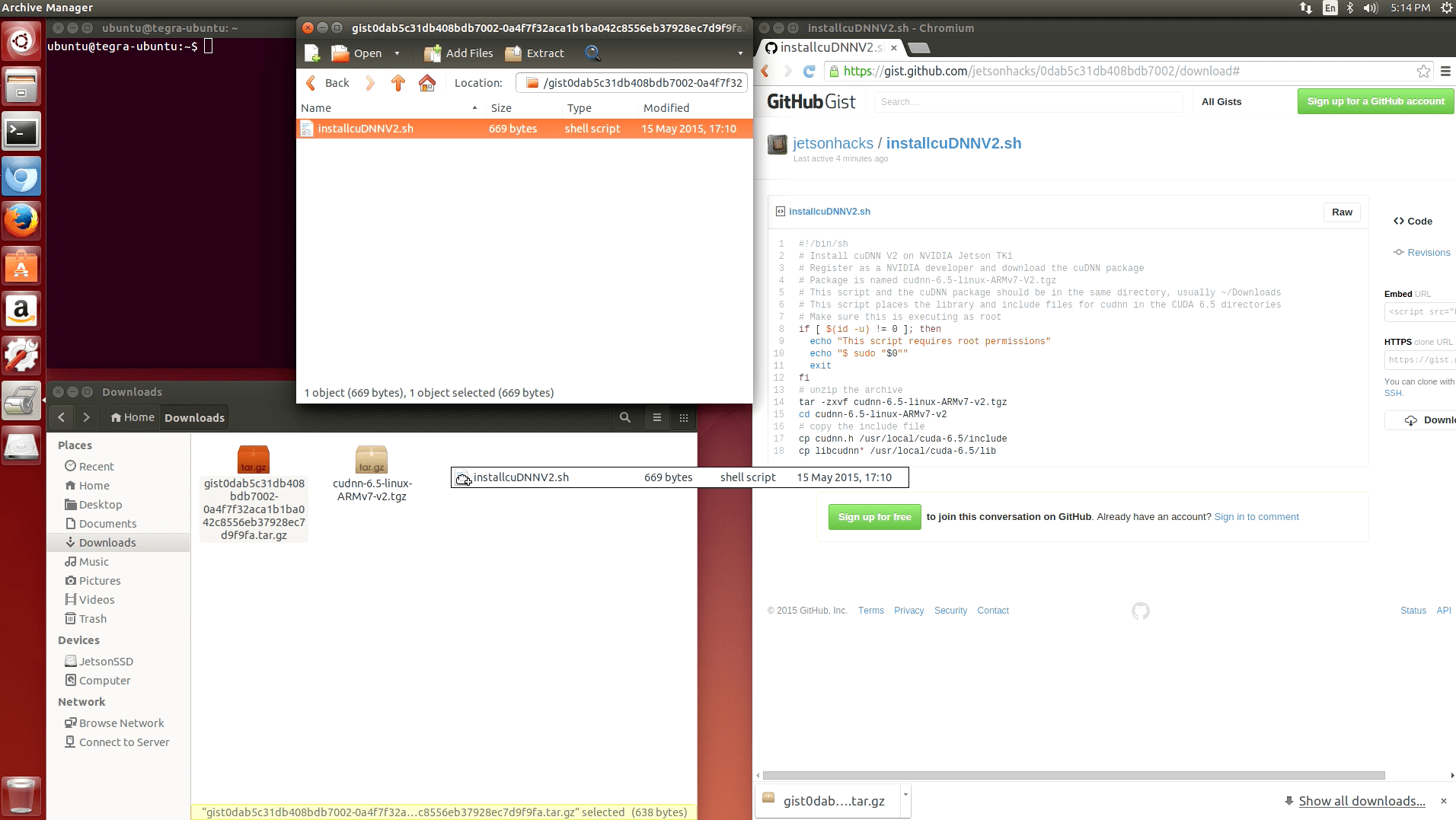Click the find magnifier icon in Archive Manager
The height and width of the screenshot is (820, 1456).
[592, 53]
